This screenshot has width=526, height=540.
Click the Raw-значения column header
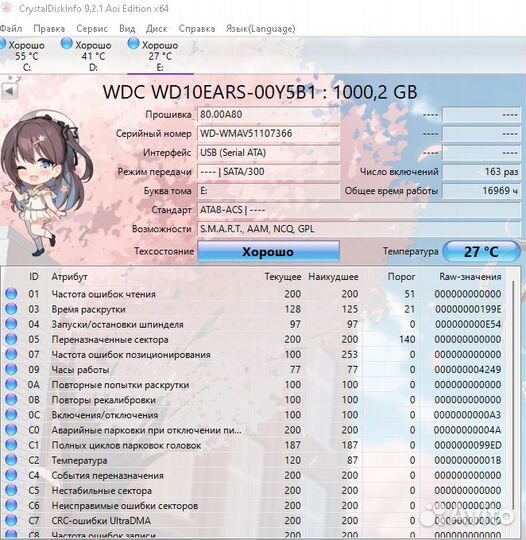[470, 277]
